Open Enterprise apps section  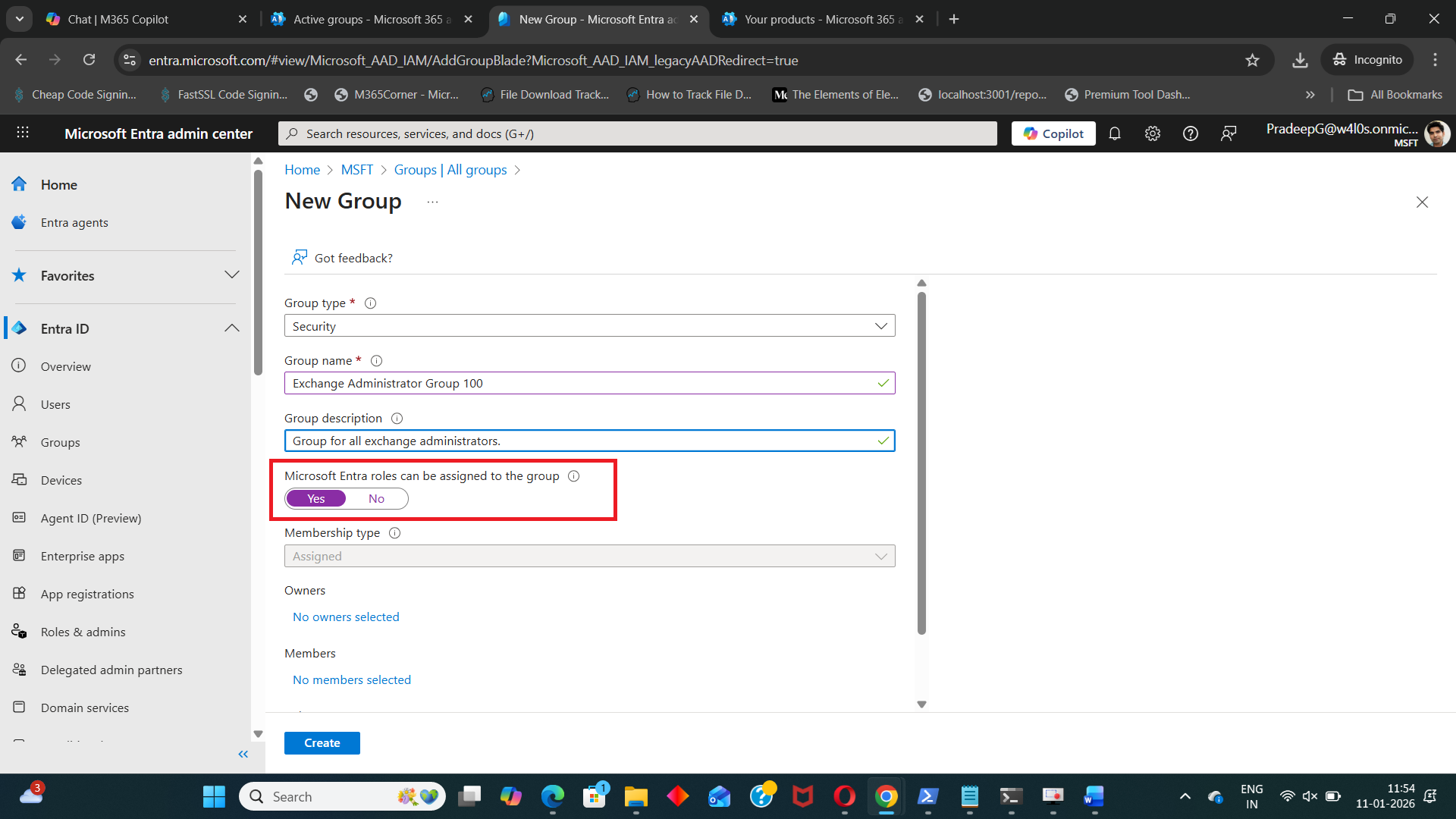click(82, 556)
